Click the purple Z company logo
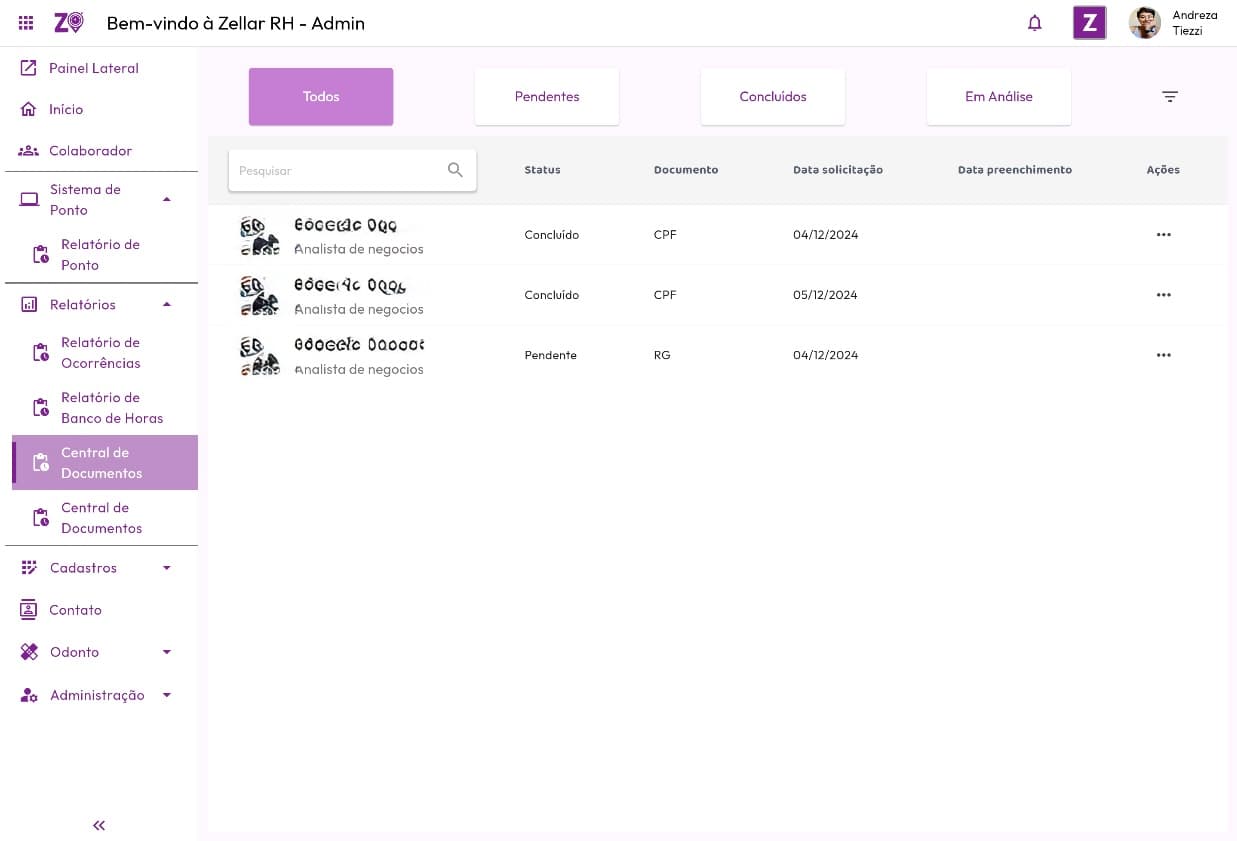This screenshot has height=841, width=1237. pyautogui.click(x=1089, y=23)
